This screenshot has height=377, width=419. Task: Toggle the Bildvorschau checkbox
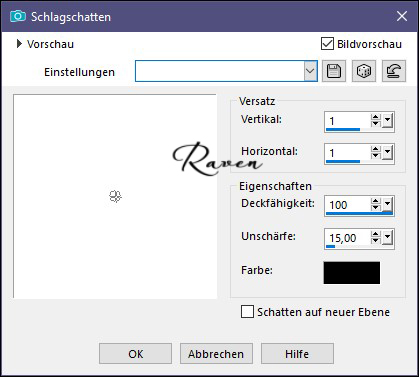tap(327, 44)
